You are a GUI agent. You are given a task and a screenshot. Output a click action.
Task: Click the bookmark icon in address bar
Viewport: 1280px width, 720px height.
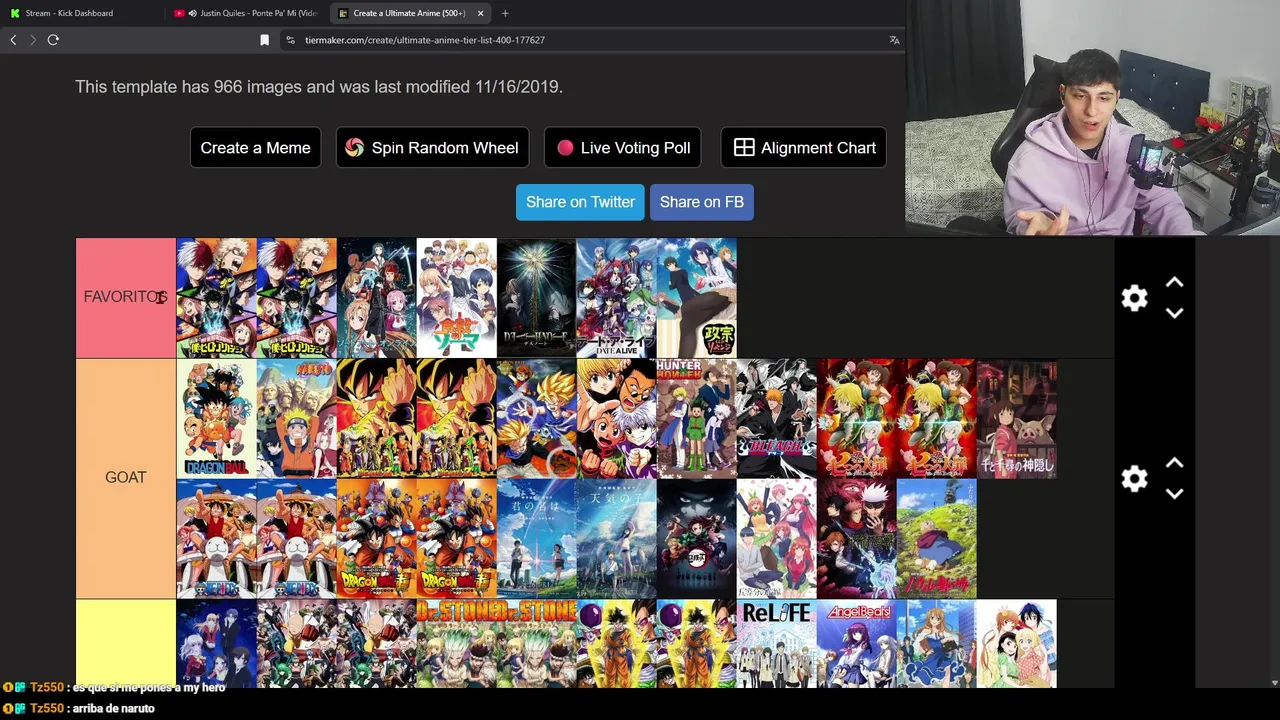(x=264, y=40)
